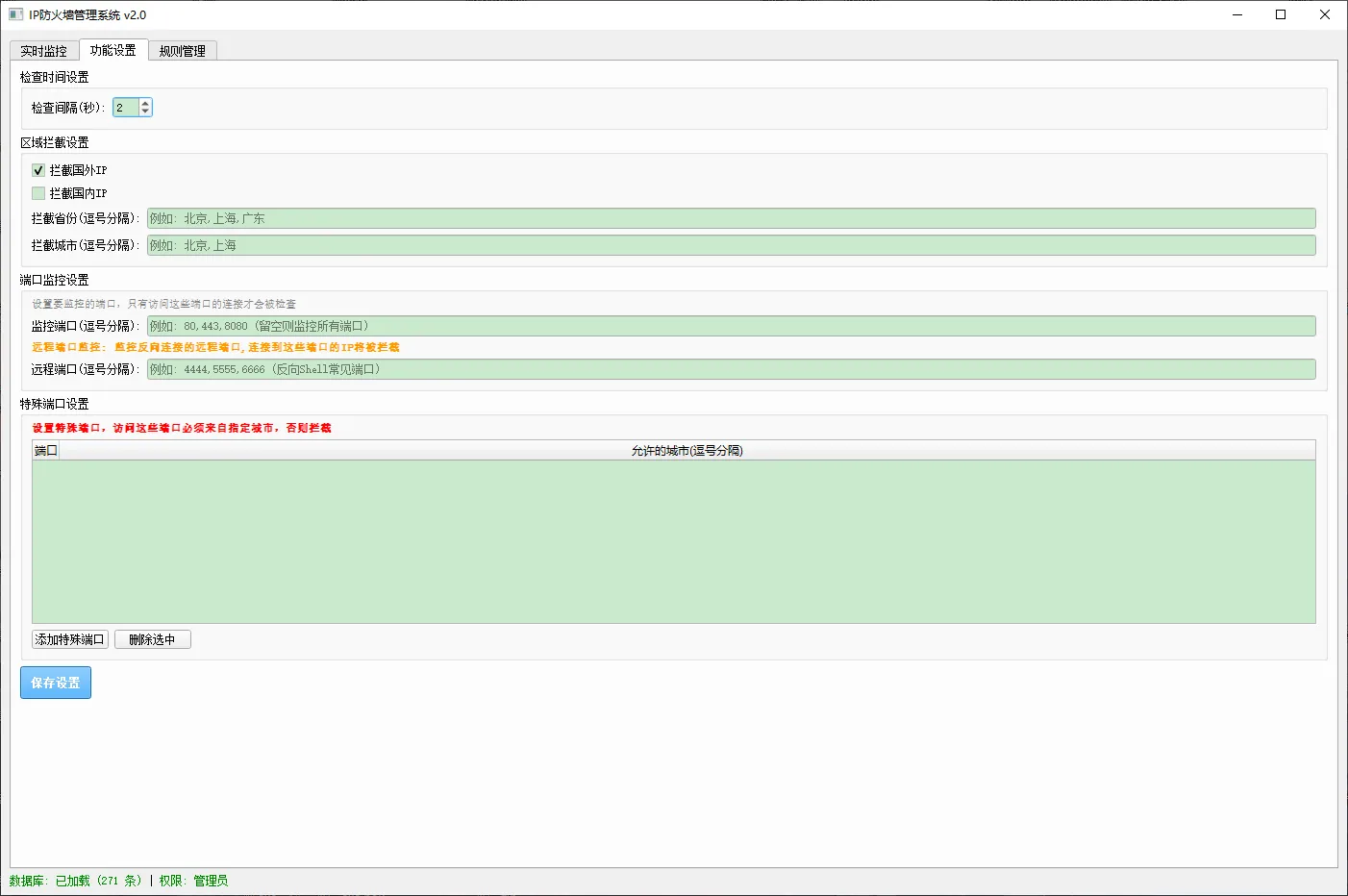
Task: Click the 端口 column header
Action: [x=46, y=450]
